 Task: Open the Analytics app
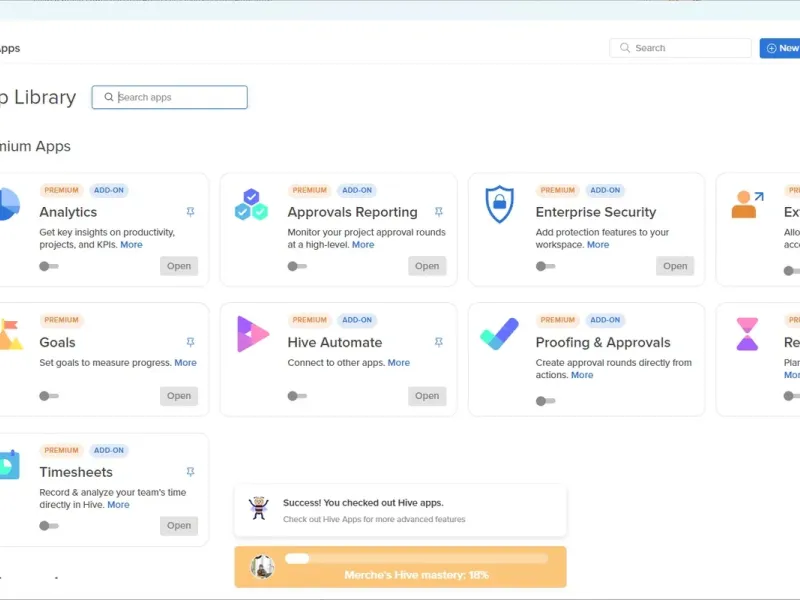[x=179, y=266]
